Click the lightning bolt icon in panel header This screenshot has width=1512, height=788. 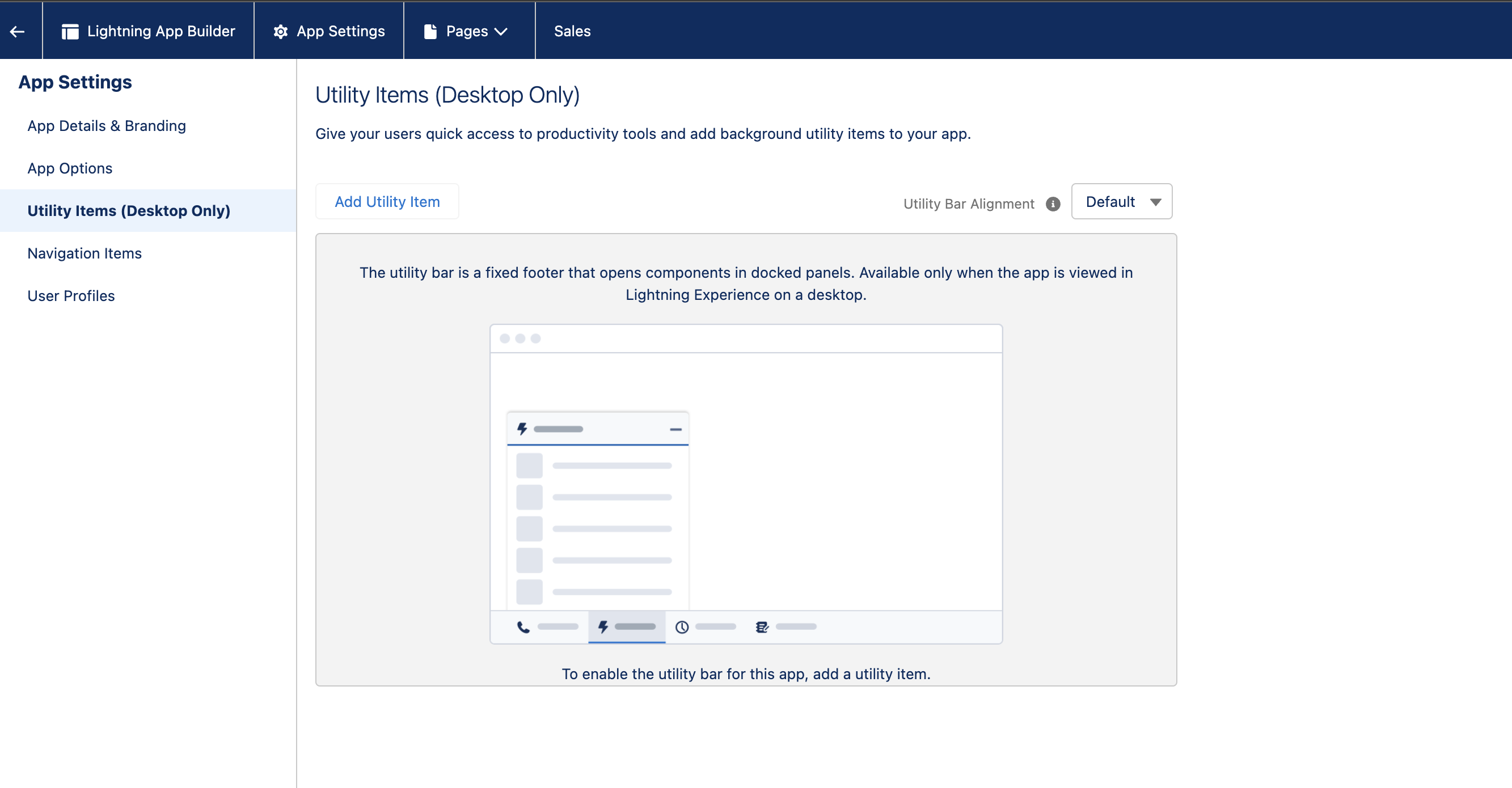tap(522, 429)
